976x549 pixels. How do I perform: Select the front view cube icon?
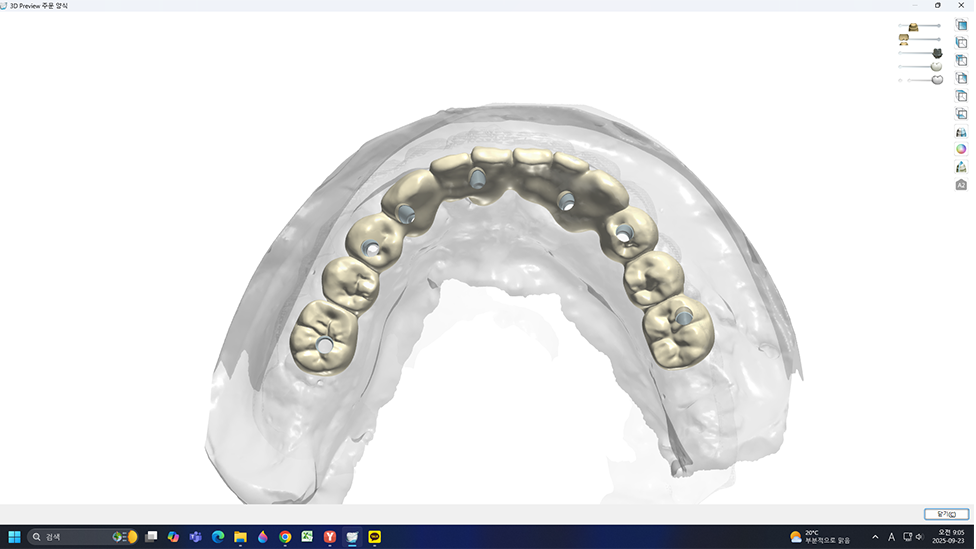[962, 25]
